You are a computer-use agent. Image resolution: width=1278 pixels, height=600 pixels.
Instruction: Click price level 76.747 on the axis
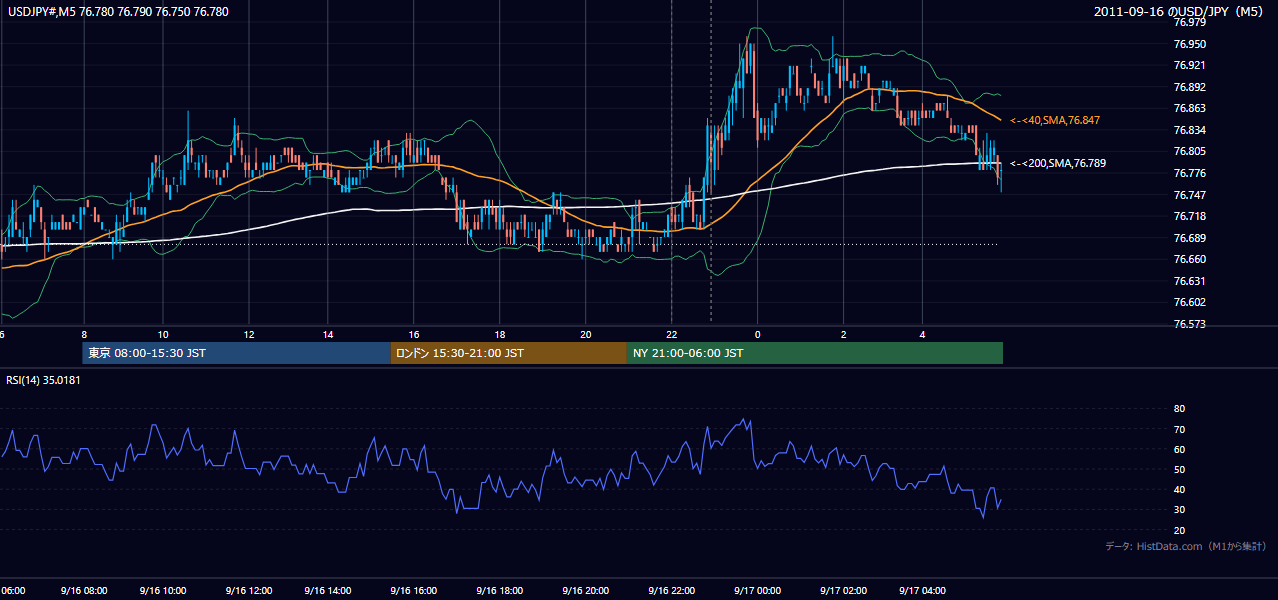coord(1190,194)
